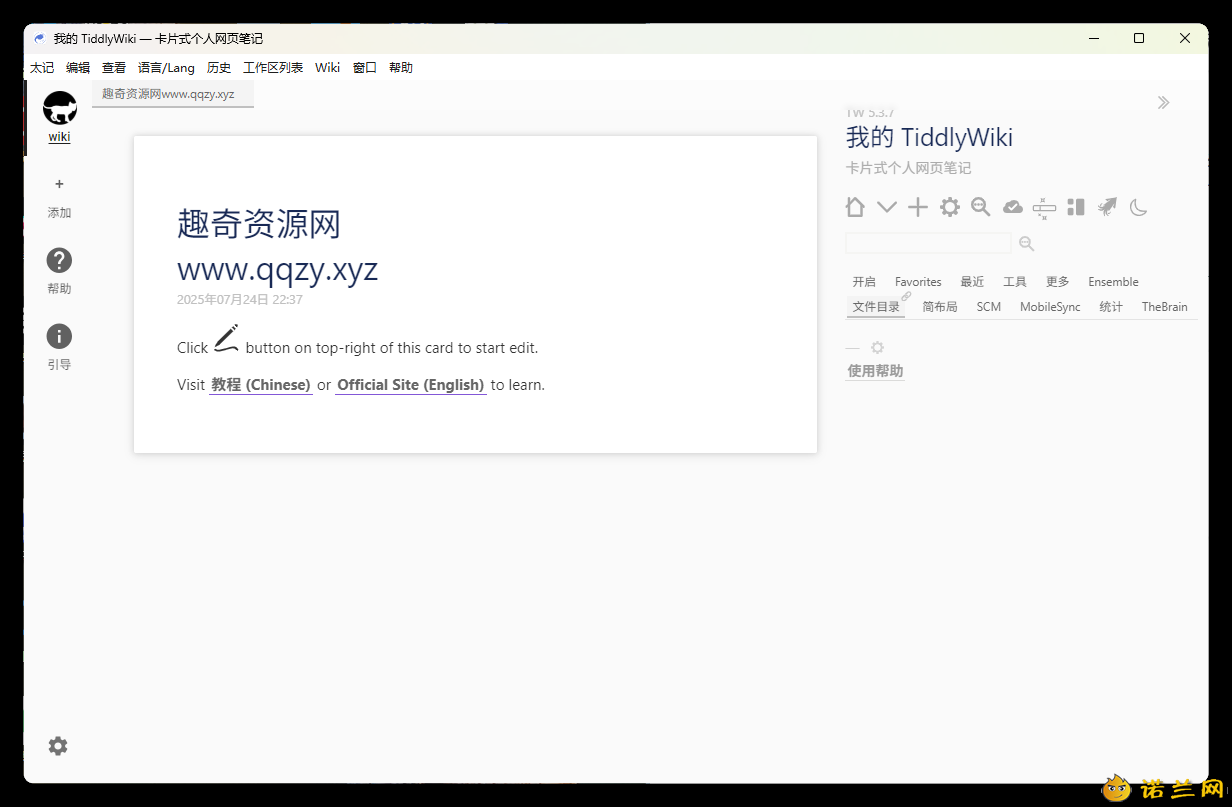The width and height of the screenshot is (1232, 807).
Task: Switch to the 开启 sidebar tab
Action: point(864,282)
